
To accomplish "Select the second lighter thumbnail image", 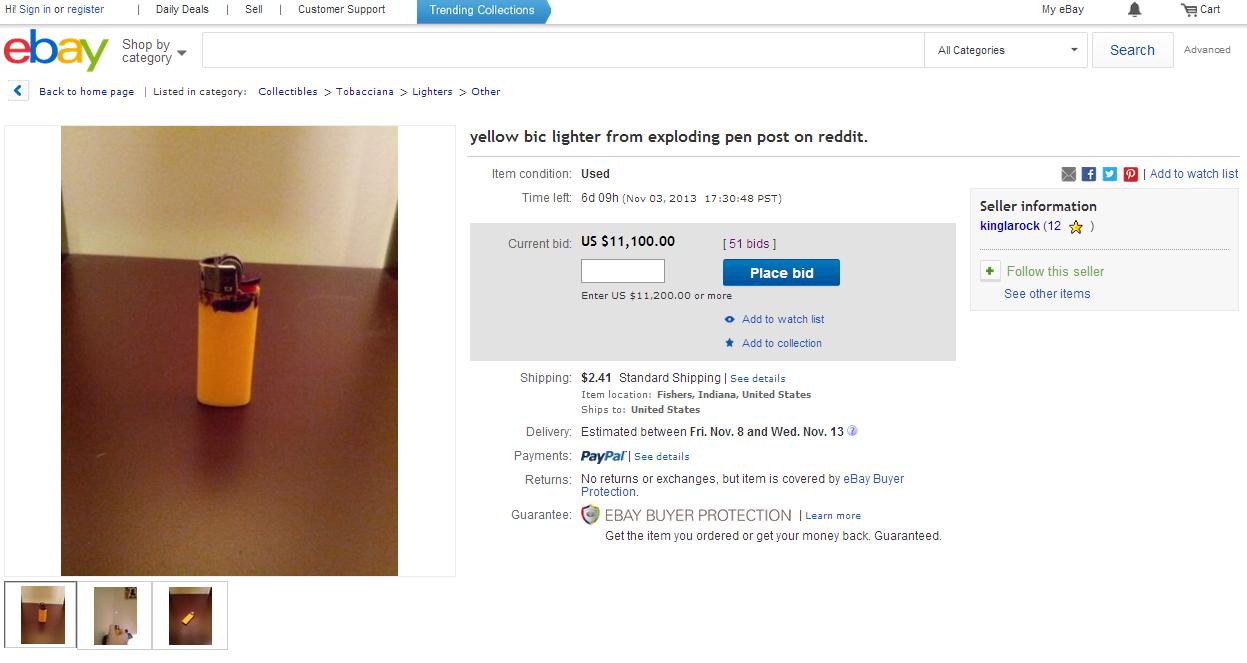I will click(115, 615).
